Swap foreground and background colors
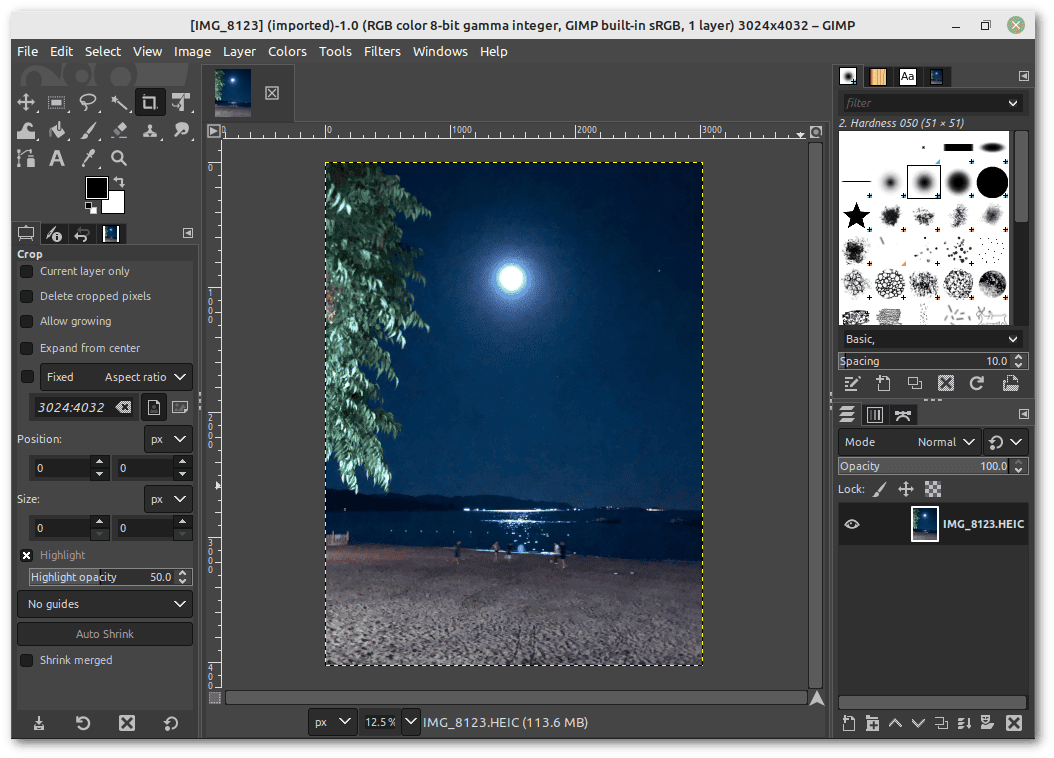The height and width of the screenshot is (758, 1054). (x=120, y=181)
